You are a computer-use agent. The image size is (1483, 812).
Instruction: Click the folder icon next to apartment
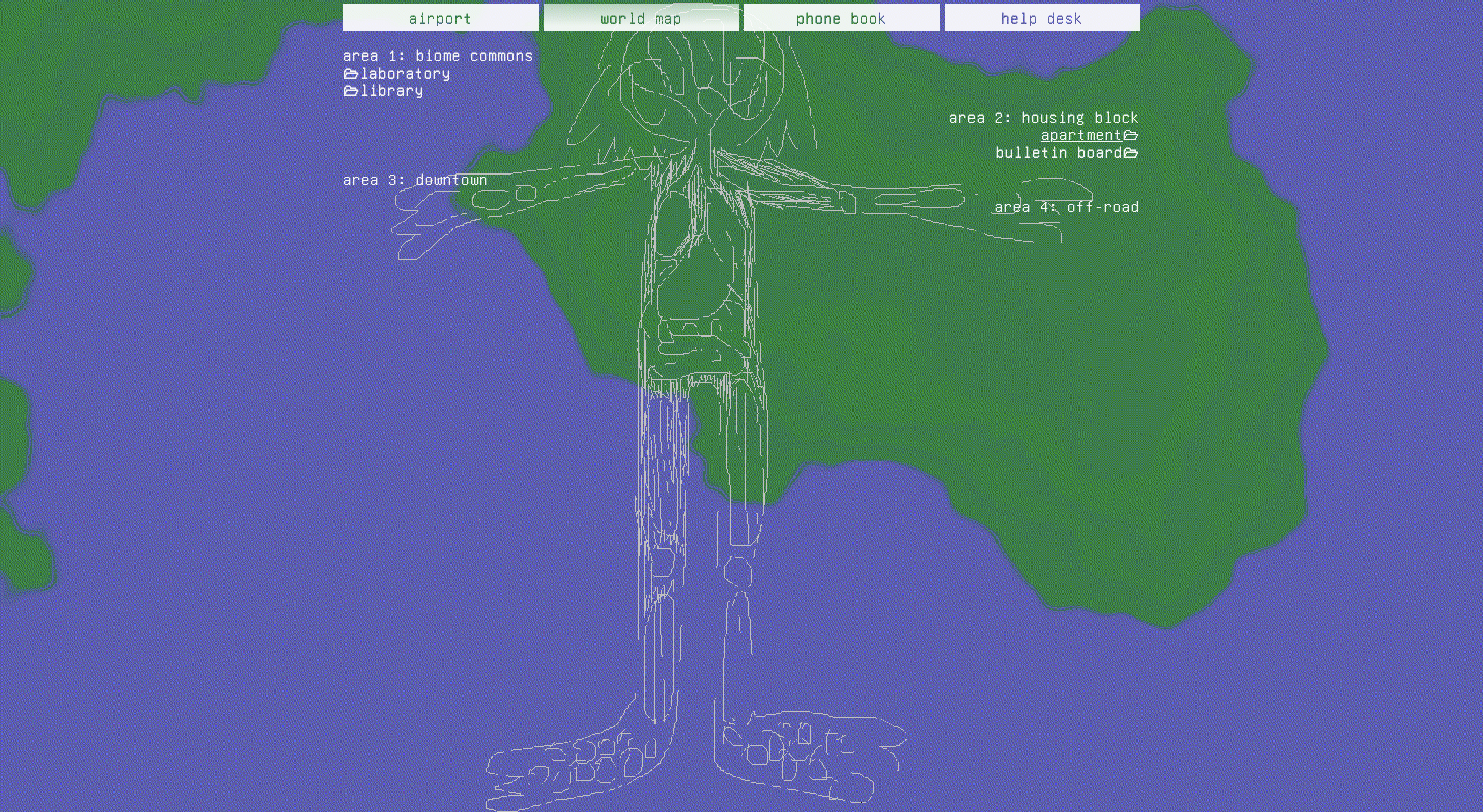pos(1131,135)
